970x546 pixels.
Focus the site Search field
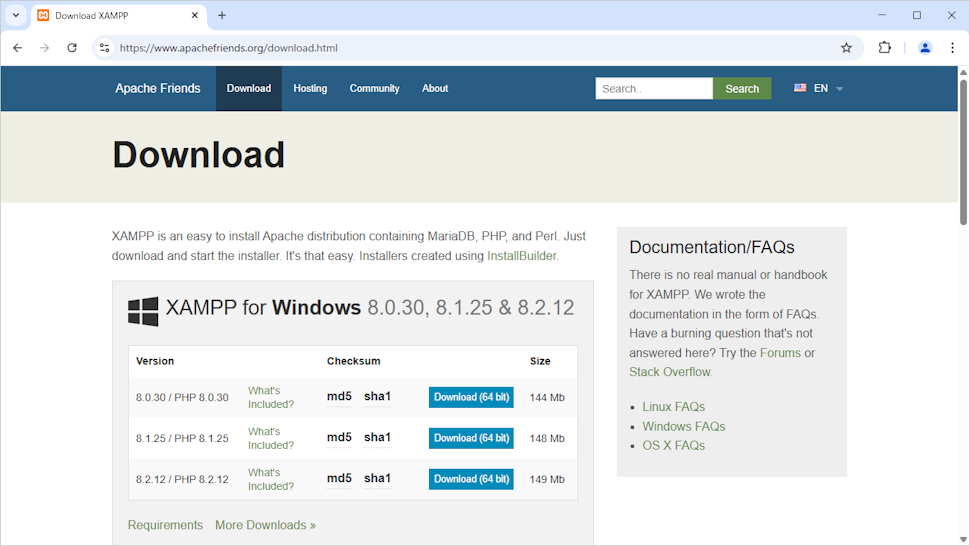pyautogui.click(x=654, y=88)
